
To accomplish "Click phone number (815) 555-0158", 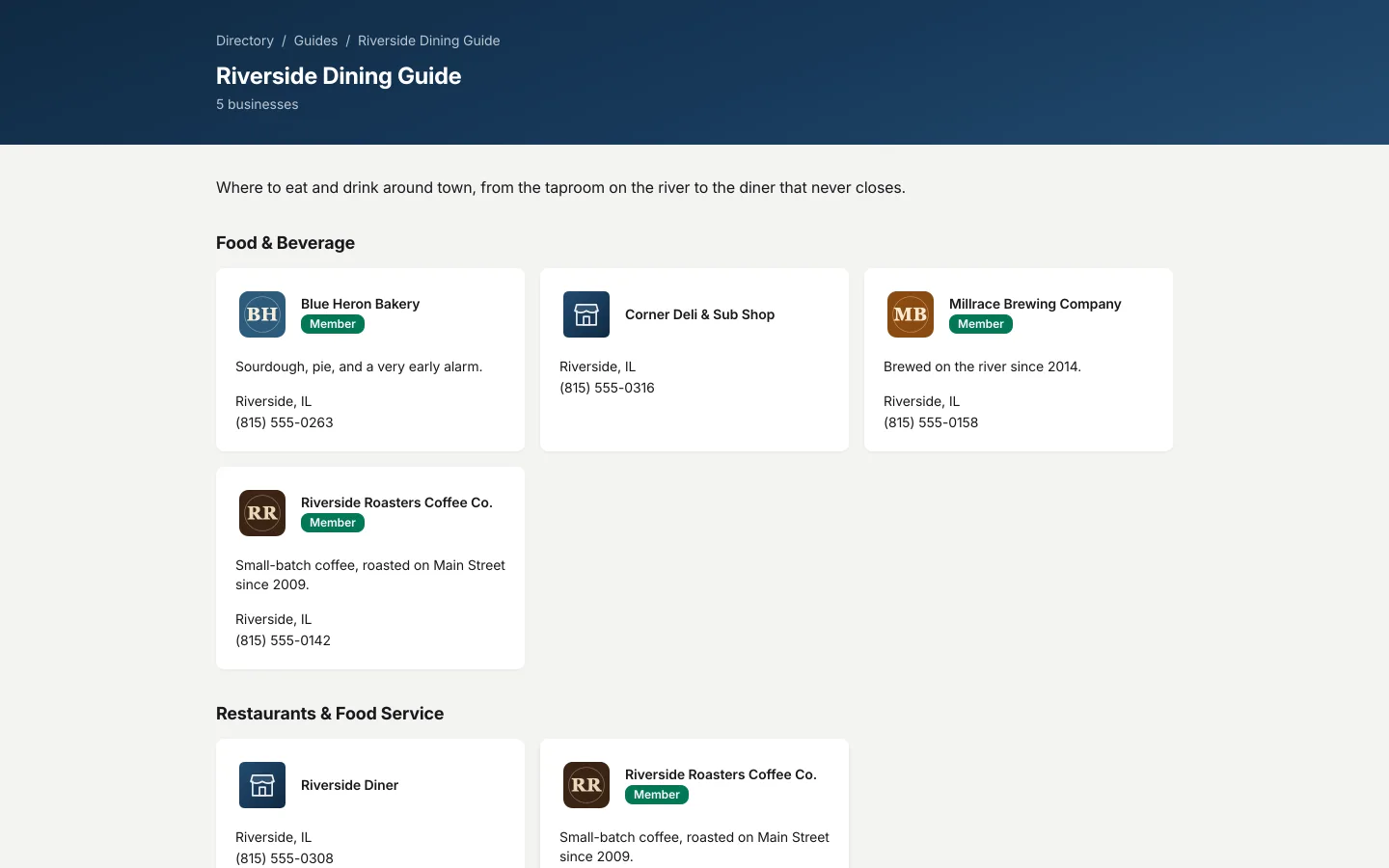I will click(x=931, y=422).
